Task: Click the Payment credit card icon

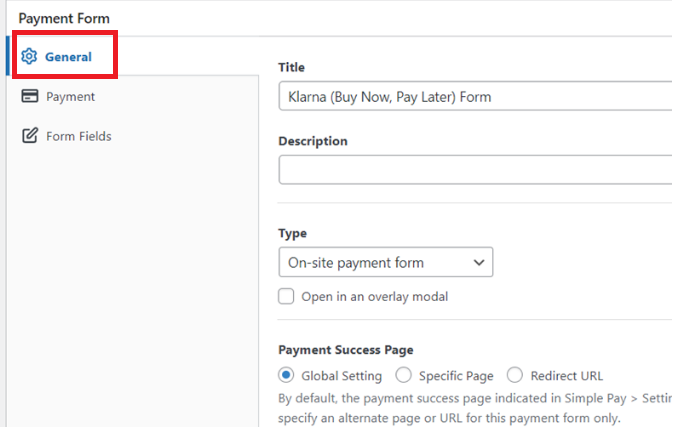Action: [x=30, y=96]
